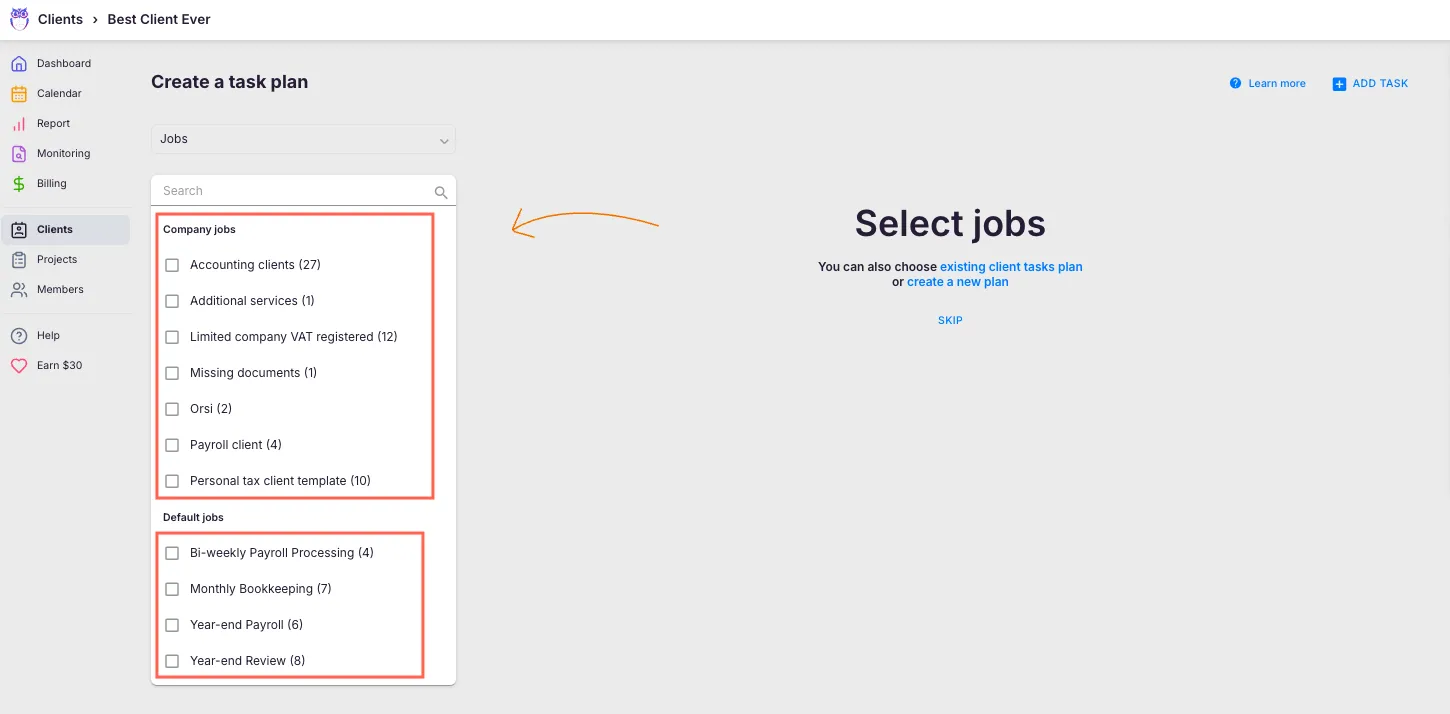Check the Accounting clients job checkbox
The image size is (1450, 714).
pos(172,265)
